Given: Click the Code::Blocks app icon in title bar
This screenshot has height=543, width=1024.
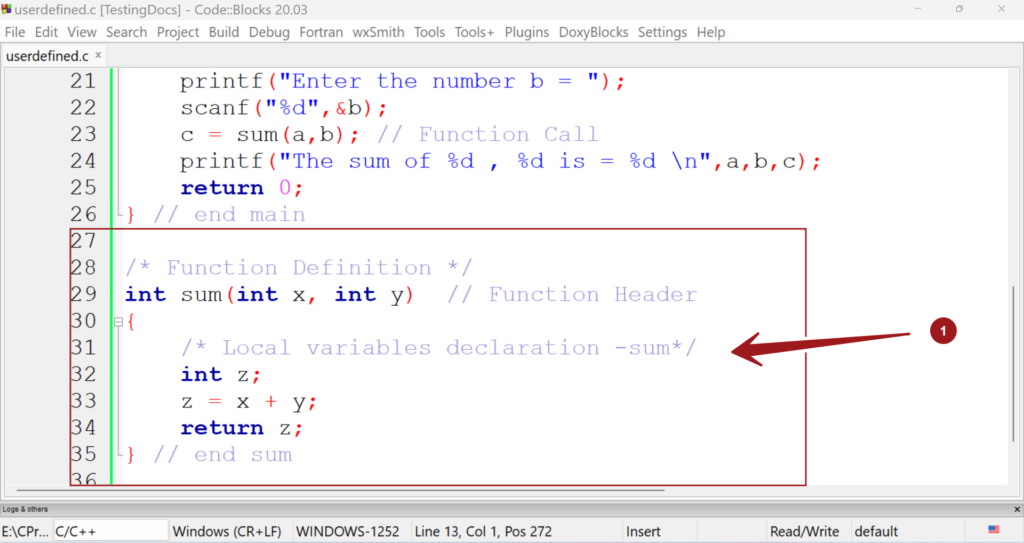Looking at the screenshot, I should point(8,9).
